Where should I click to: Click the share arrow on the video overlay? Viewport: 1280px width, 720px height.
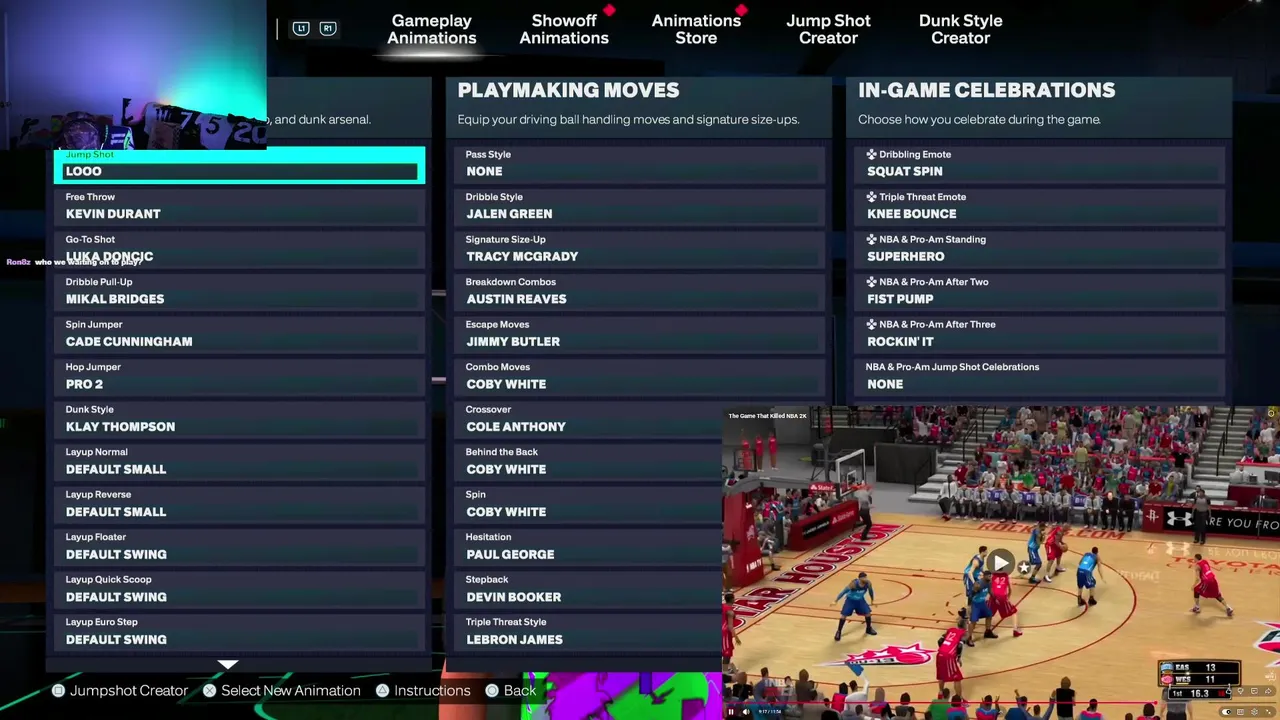[1268, 691]
